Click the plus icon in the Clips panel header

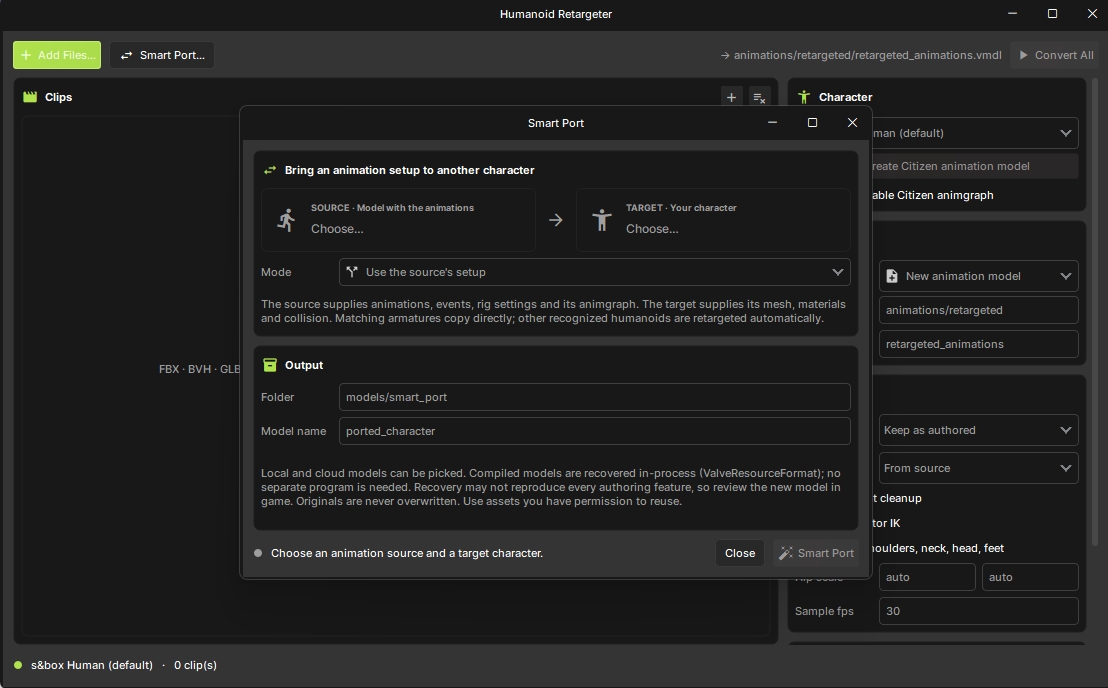coord(731,97)
